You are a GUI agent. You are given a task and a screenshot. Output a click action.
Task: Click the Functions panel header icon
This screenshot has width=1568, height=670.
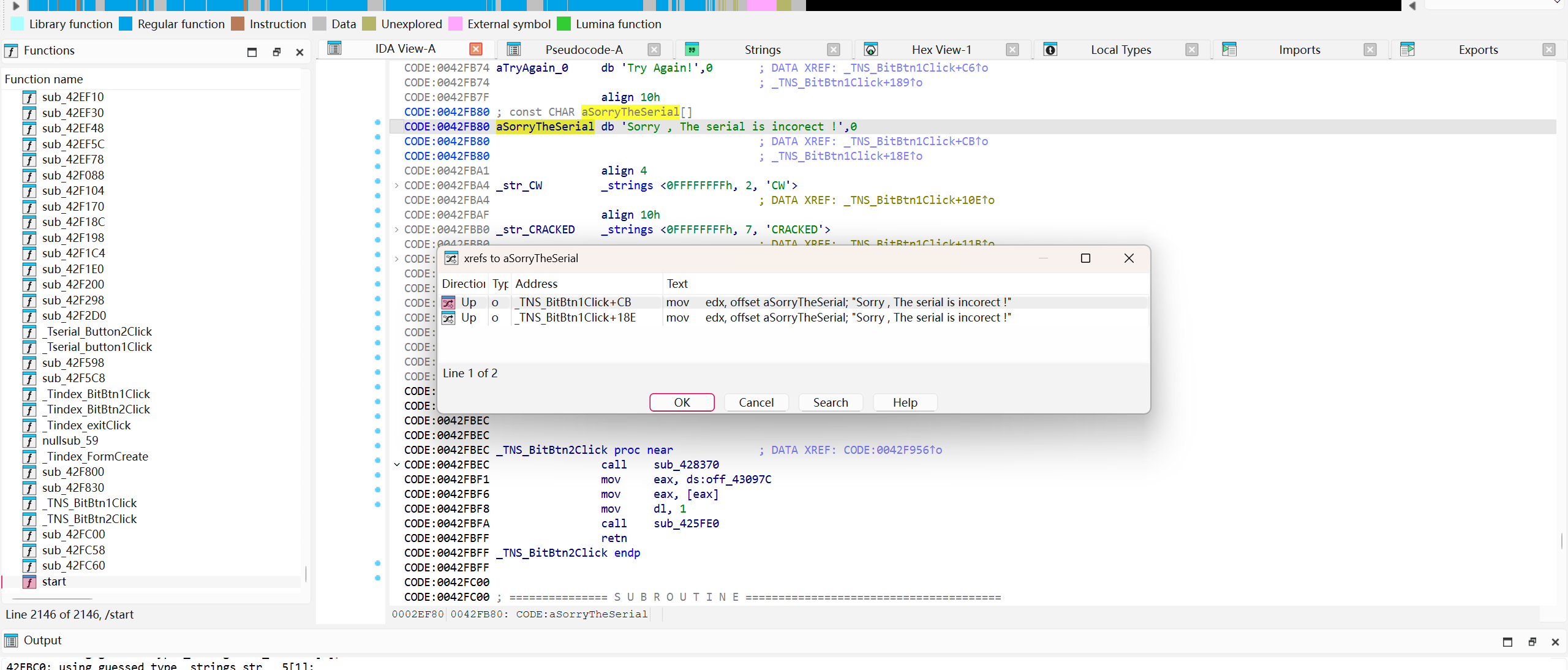11,51
